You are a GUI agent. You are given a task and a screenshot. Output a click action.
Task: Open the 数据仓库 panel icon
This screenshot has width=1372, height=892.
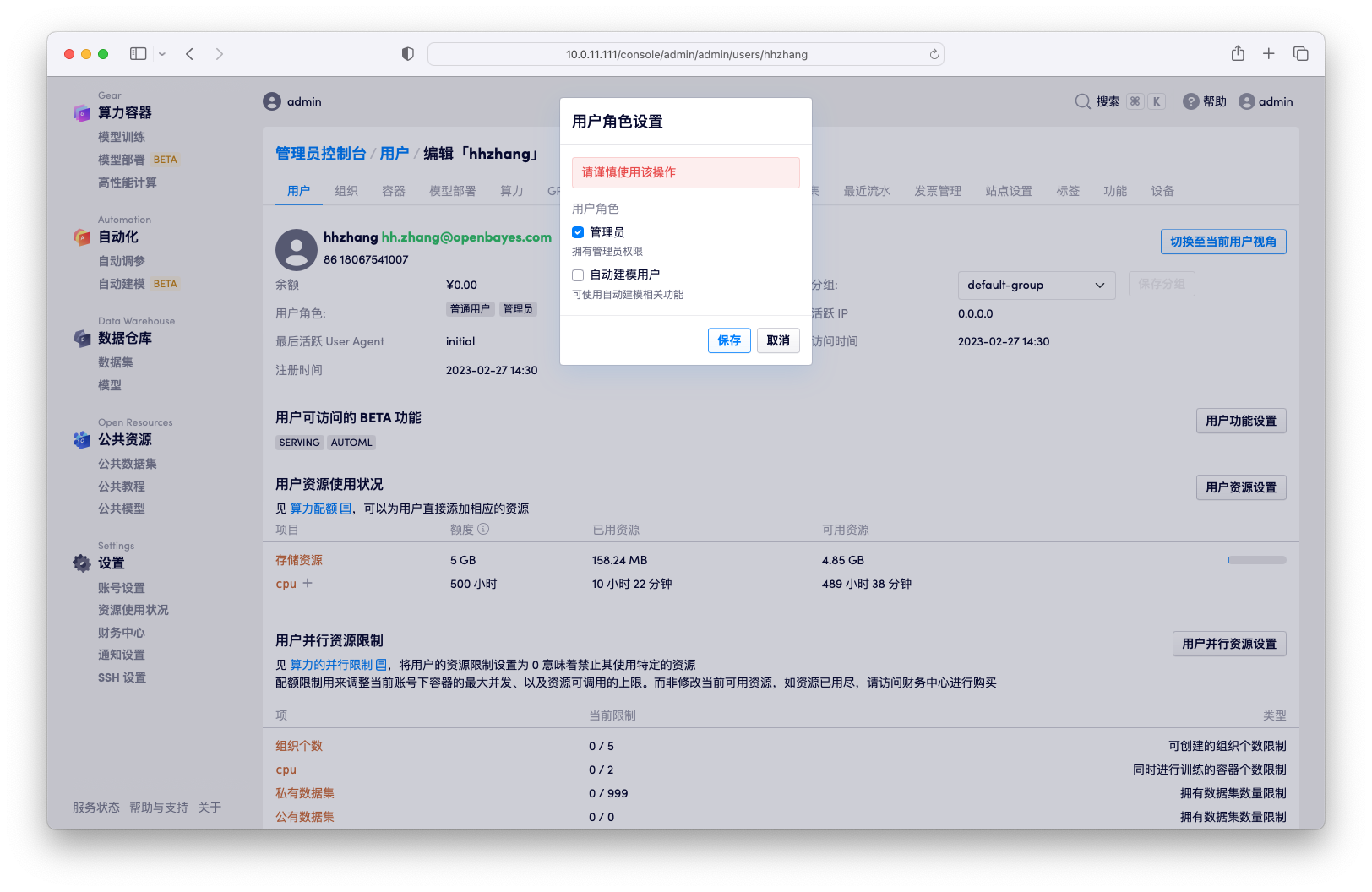tap(82, 338)
